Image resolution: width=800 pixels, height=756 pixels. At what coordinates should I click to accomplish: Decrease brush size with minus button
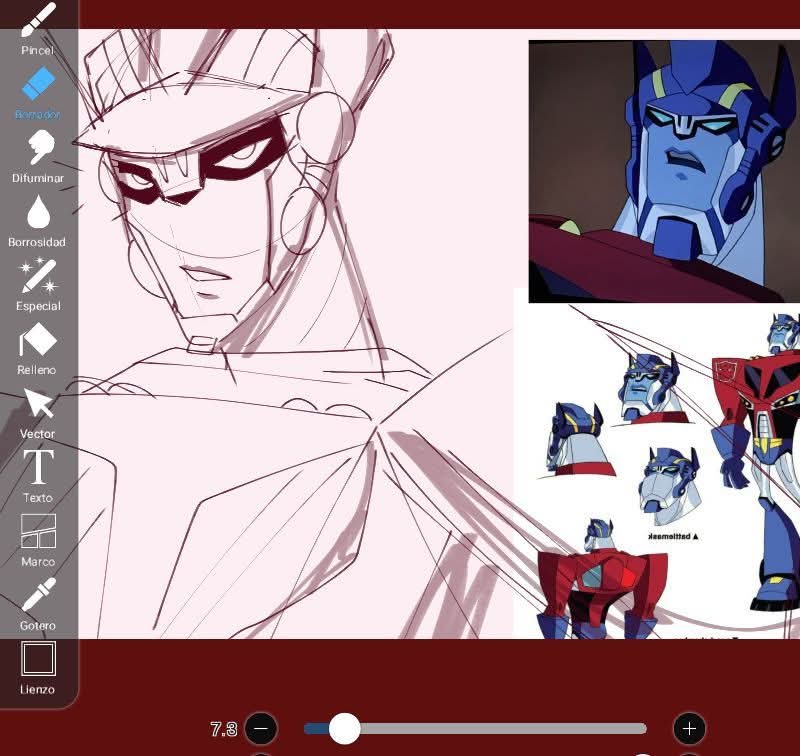tap(261, 728)
